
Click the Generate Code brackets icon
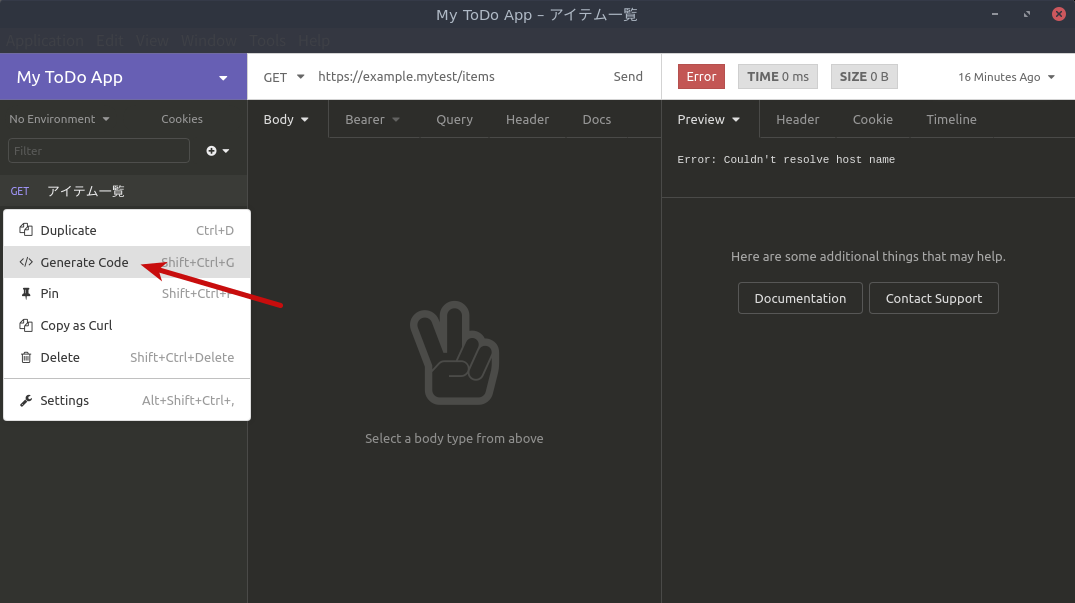point(26,262)
